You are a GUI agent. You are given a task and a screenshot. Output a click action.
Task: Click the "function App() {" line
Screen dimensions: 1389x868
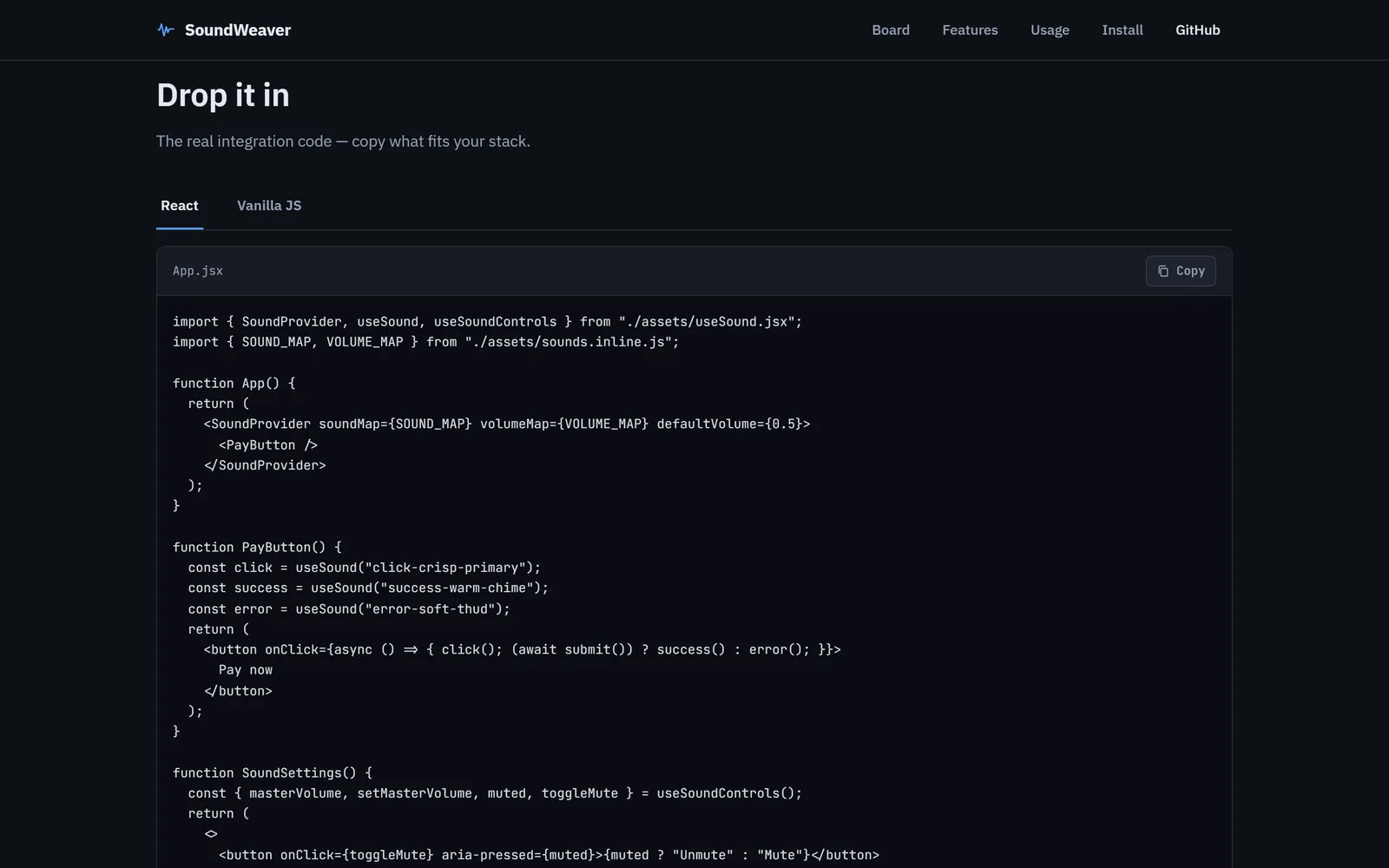[234, 384]
